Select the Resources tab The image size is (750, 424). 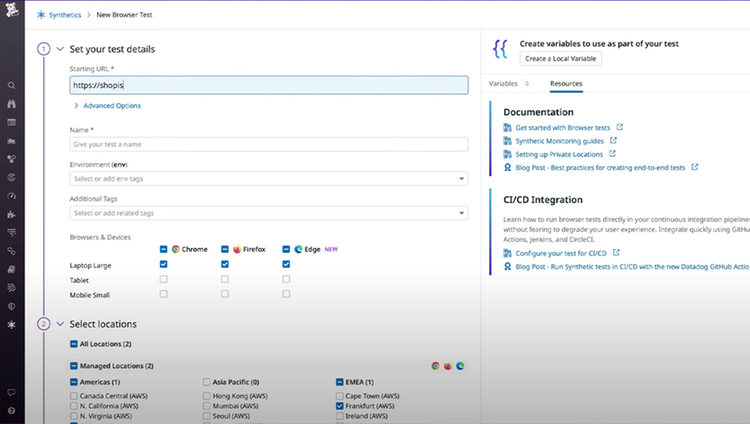point(566,83)
